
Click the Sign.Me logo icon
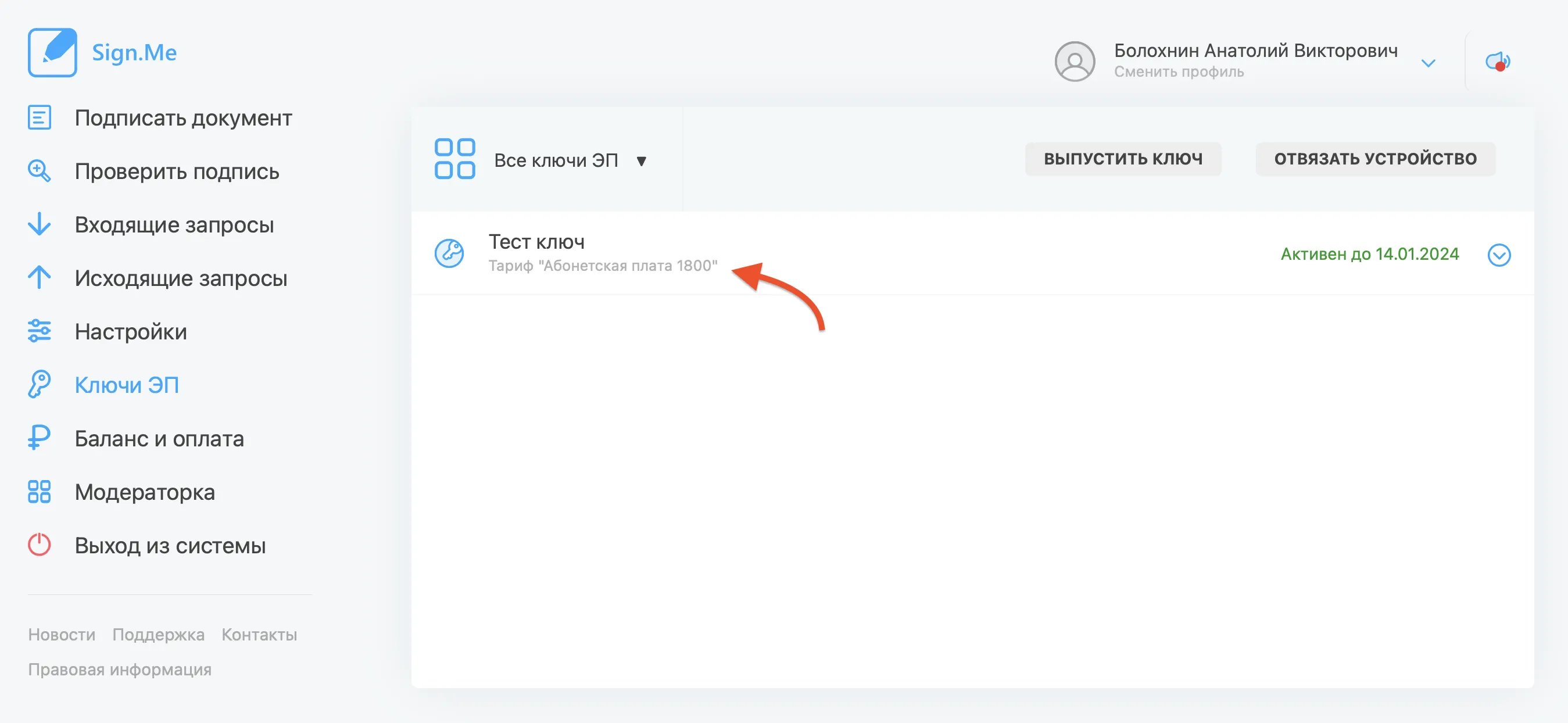click(52, 52)
